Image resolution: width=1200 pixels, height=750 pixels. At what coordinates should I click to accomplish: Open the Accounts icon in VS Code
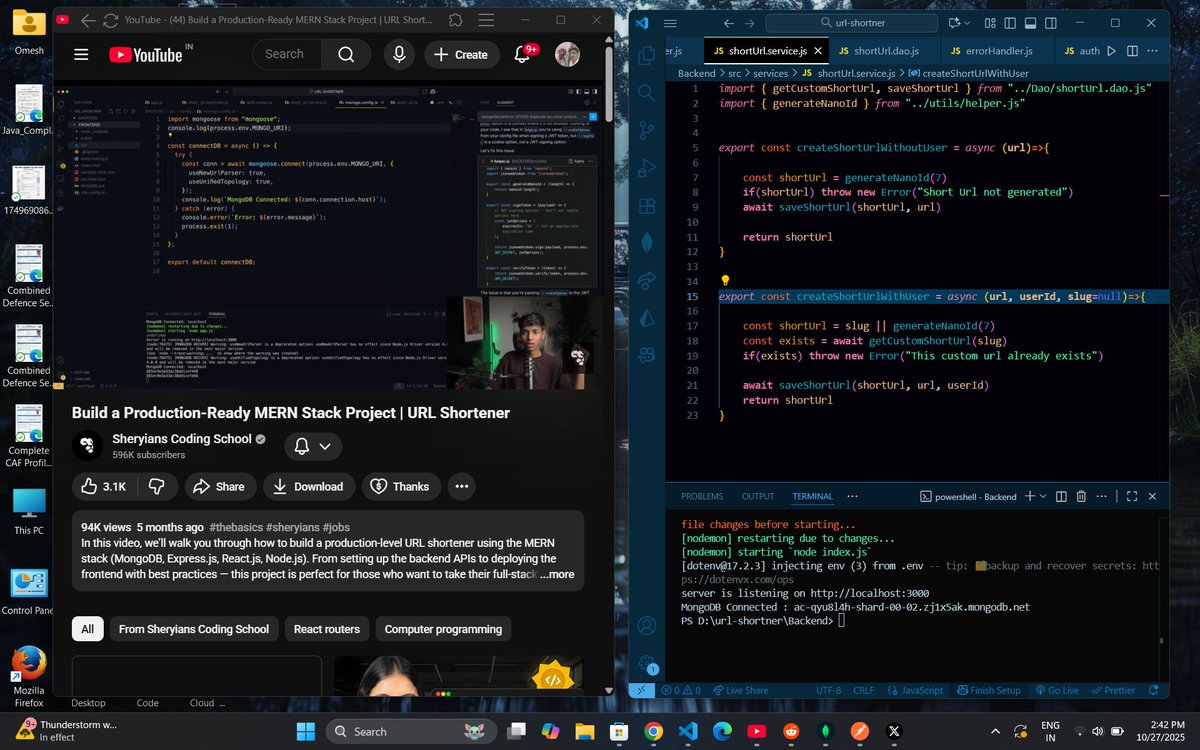click(x=647, y=625)
